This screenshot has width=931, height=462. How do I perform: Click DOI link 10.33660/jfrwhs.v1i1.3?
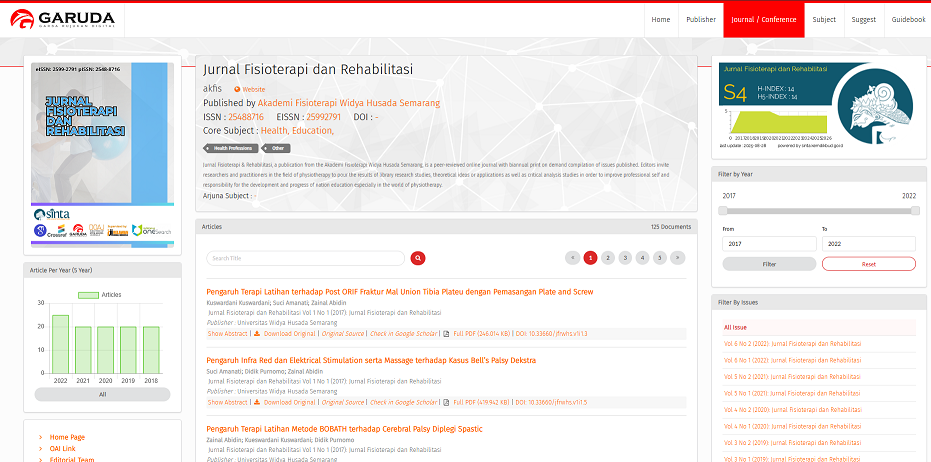click(551, 334)
